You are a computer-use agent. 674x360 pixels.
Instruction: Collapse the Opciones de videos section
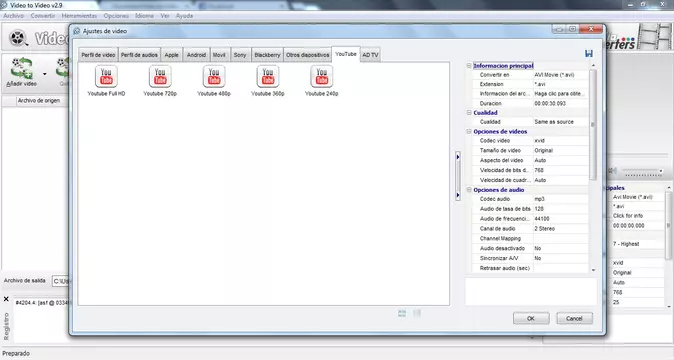[x=469, y=131]
